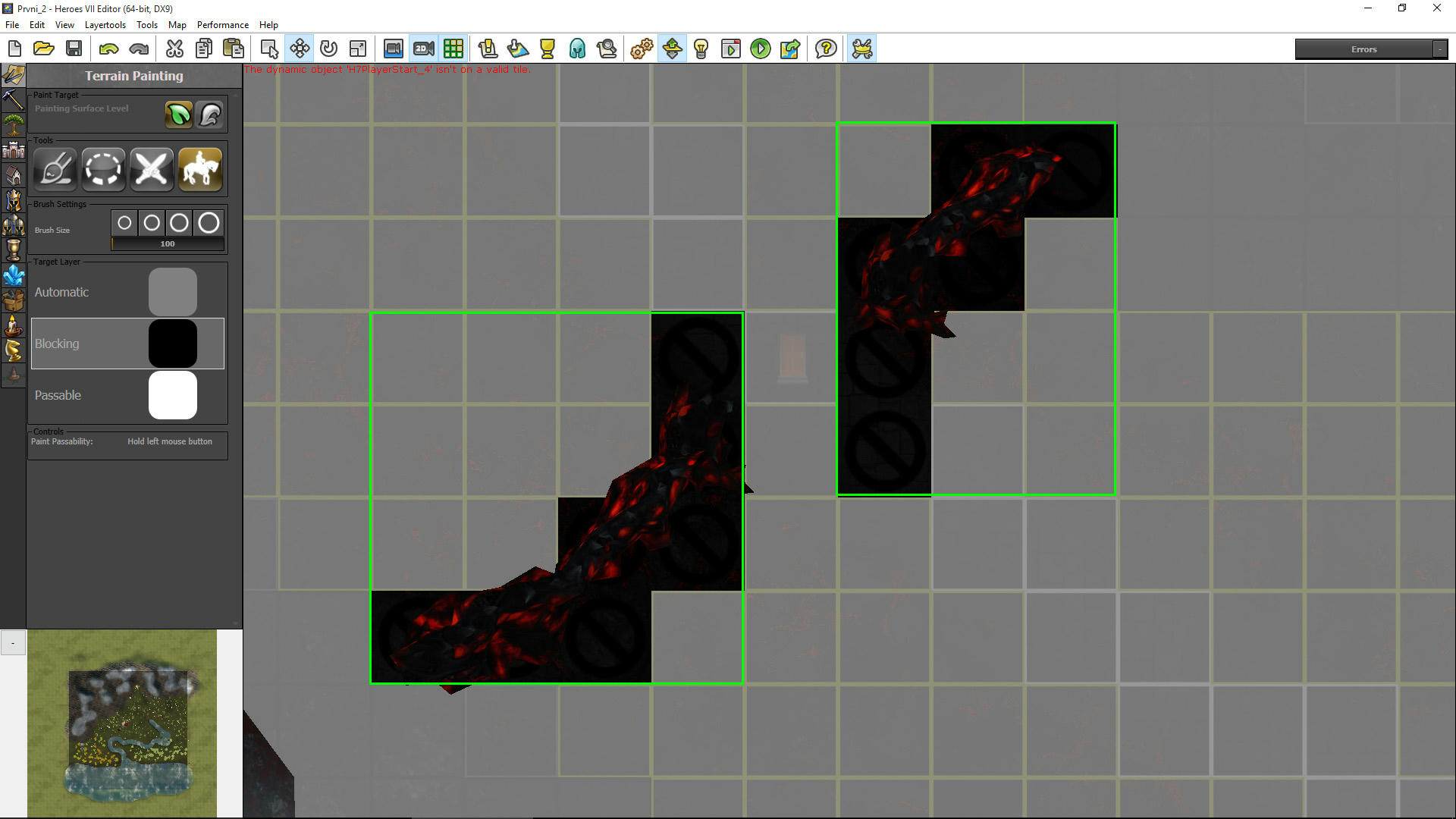The width and height of the screenshot is (1456, 819).
Task: Activate the Scale tool
Action: coord(358,49)
